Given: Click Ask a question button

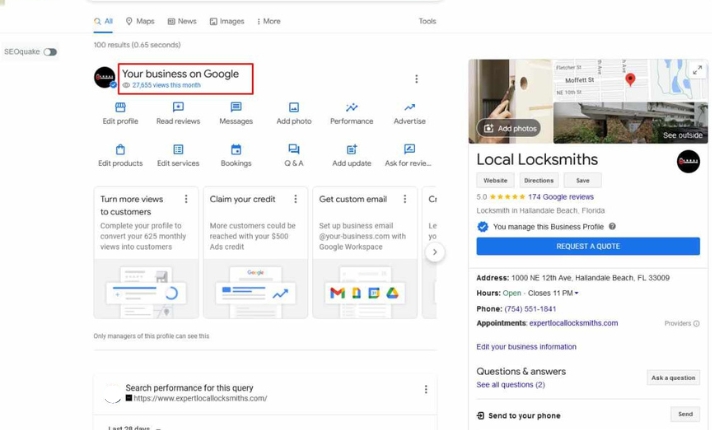Looking at the screenshot, I should [x=673, y=377].
